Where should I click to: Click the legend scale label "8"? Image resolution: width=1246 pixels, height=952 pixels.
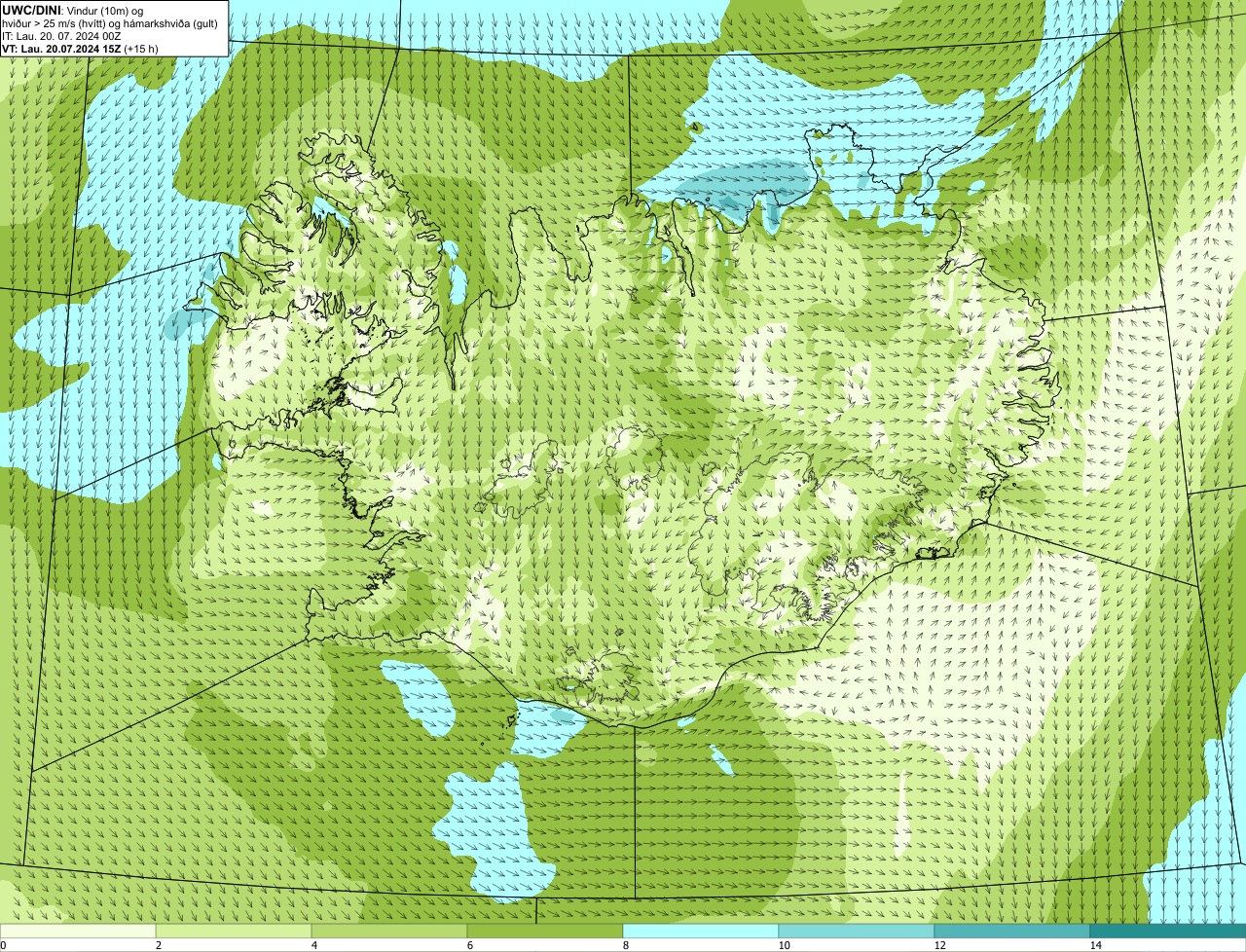[x=625, y=945]
